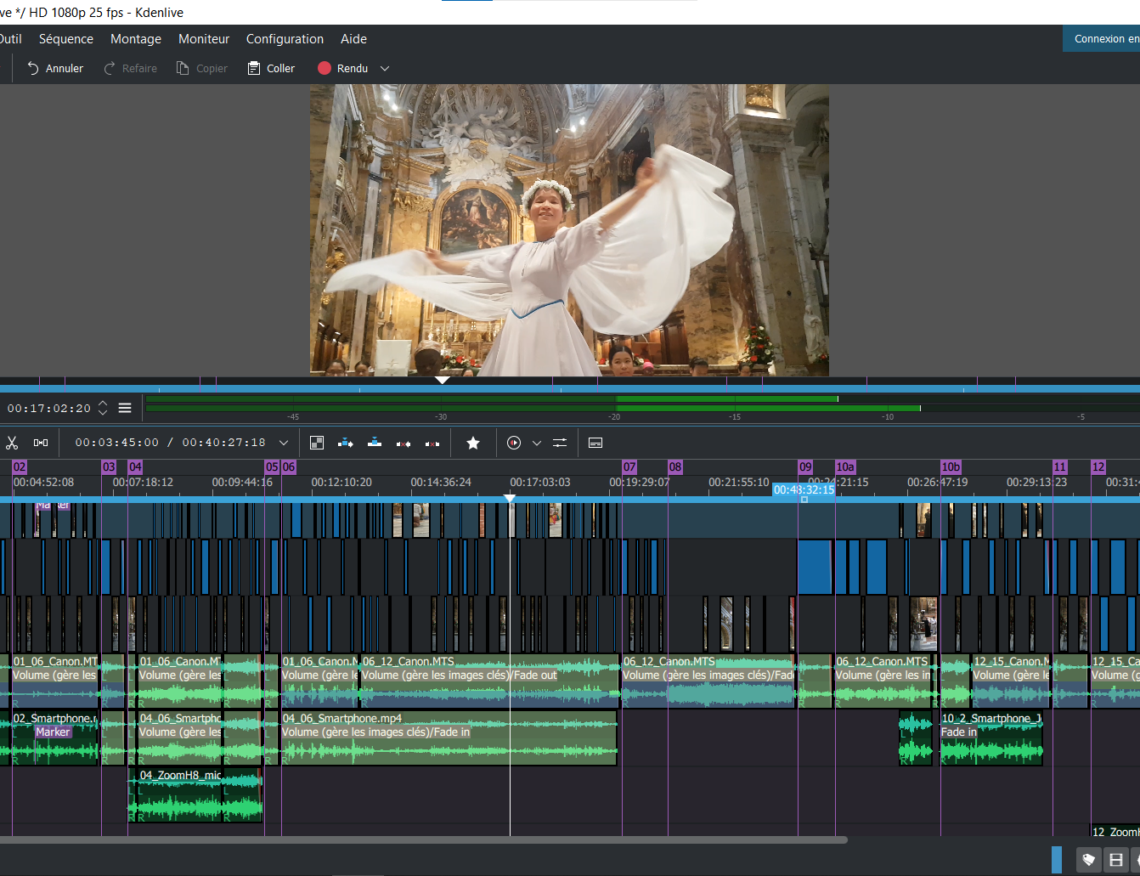Select the 02_Smartphone audio clip
1140x876 pixels.
pyautogui.click(x=55, y=739)
